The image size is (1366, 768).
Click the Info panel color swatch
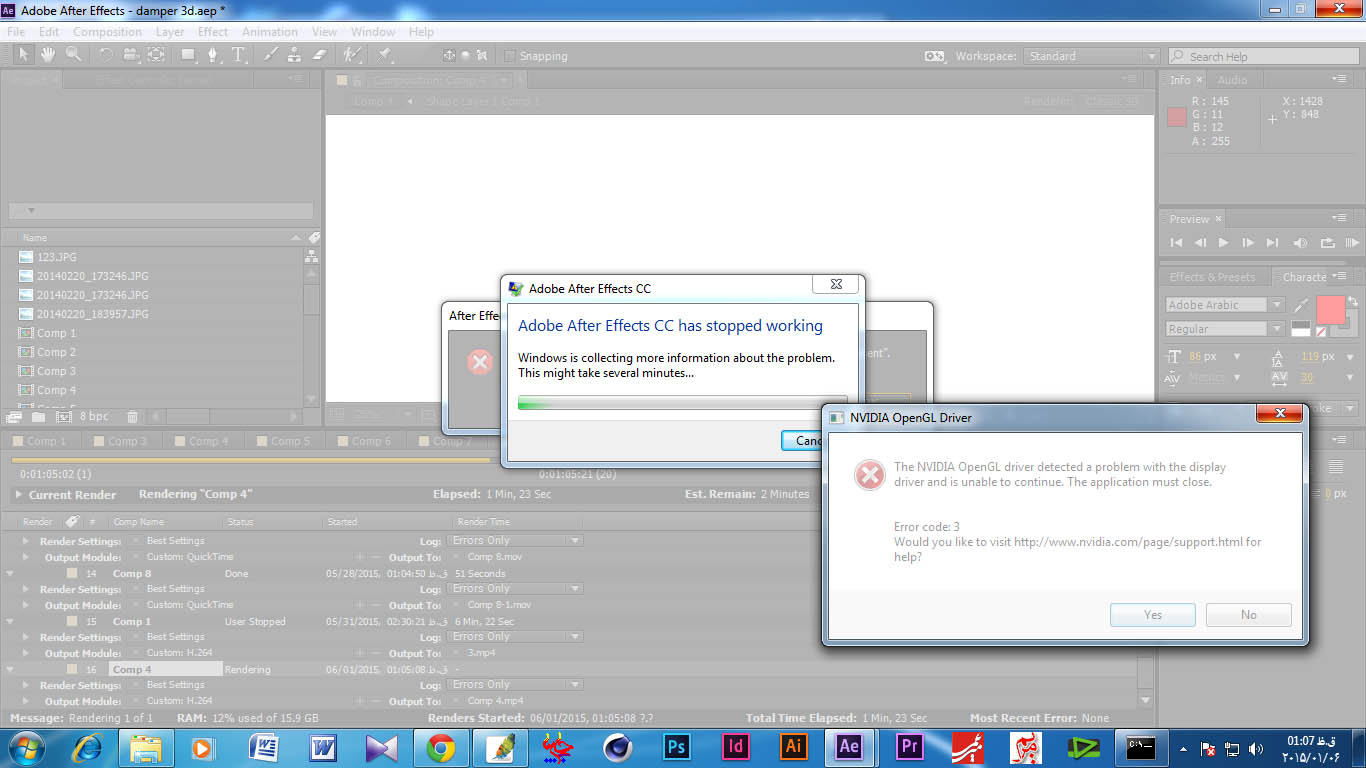click(x=1177, y=117)
